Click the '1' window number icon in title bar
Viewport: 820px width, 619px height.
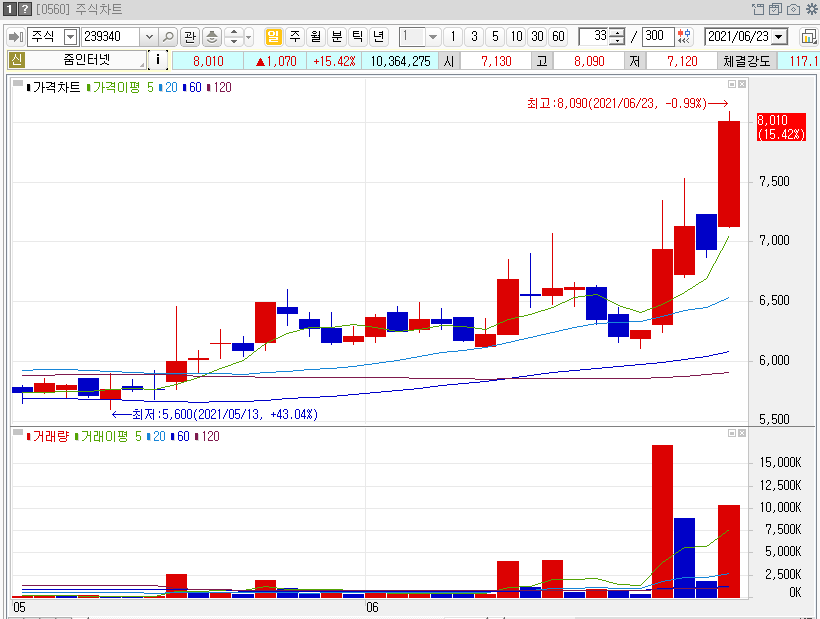pyautogui.click(x=9, y=9)
